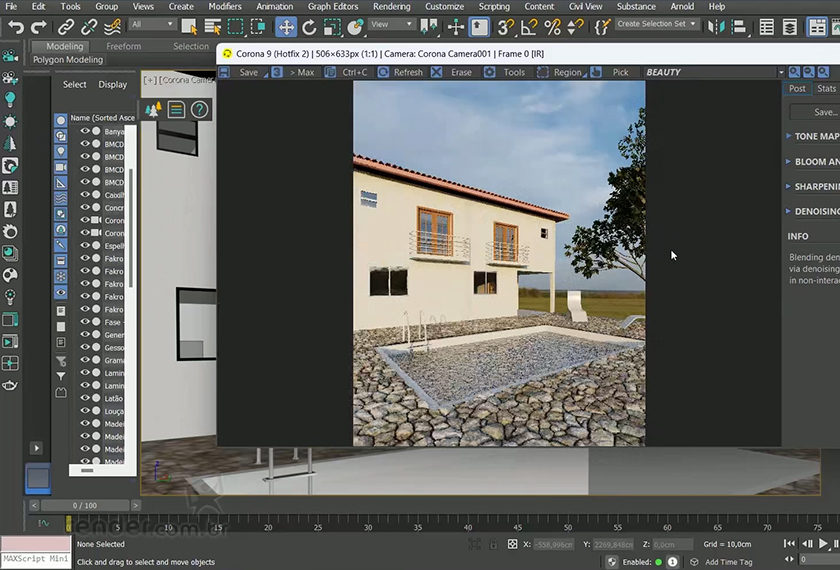Click the Link objects chain icon
Viewport: 840px width, 570px height.
pos(68,27)
